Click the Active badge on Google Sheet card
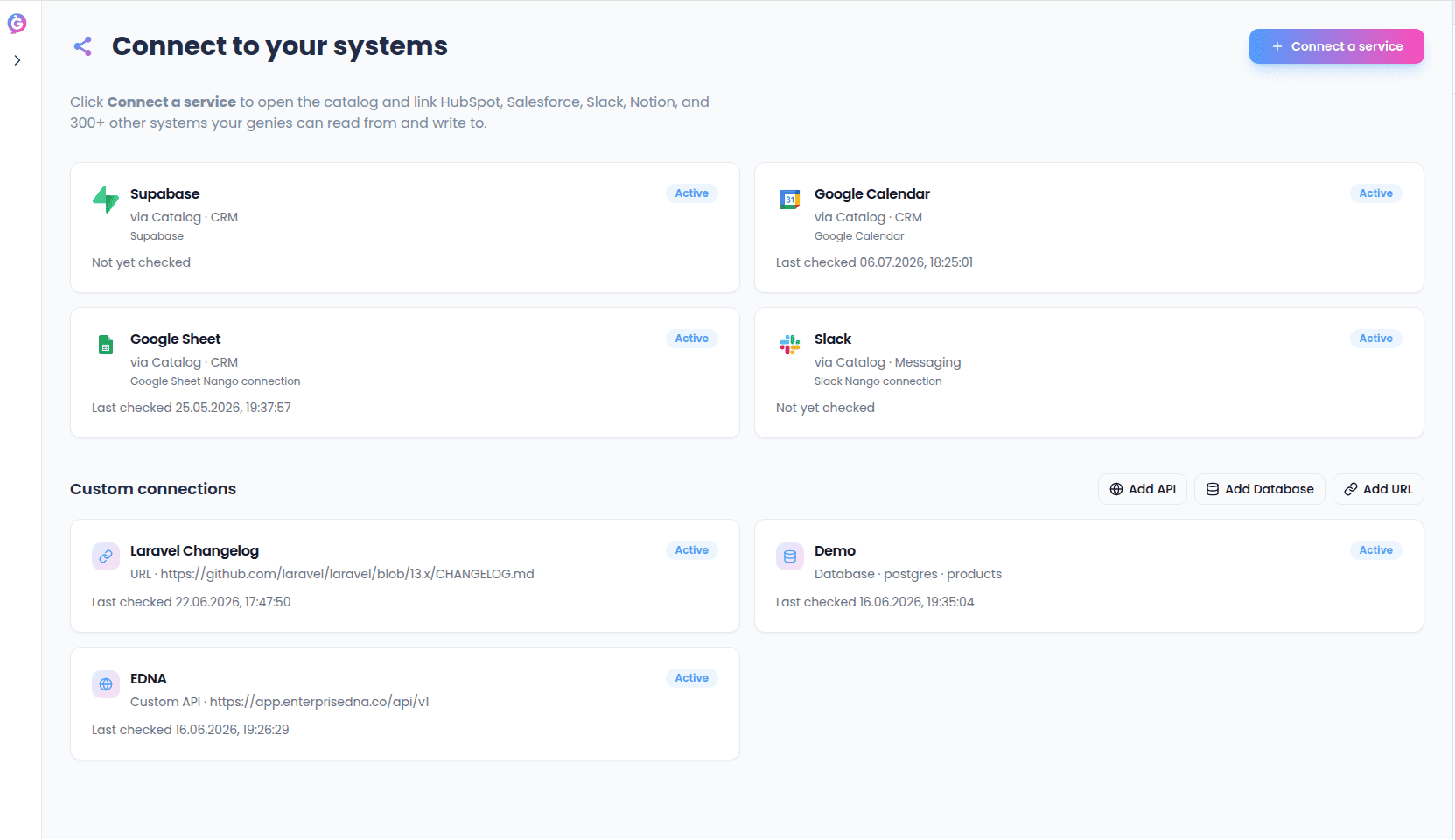The width and height of the screenshot is (1455, 840). pos(691,339)
